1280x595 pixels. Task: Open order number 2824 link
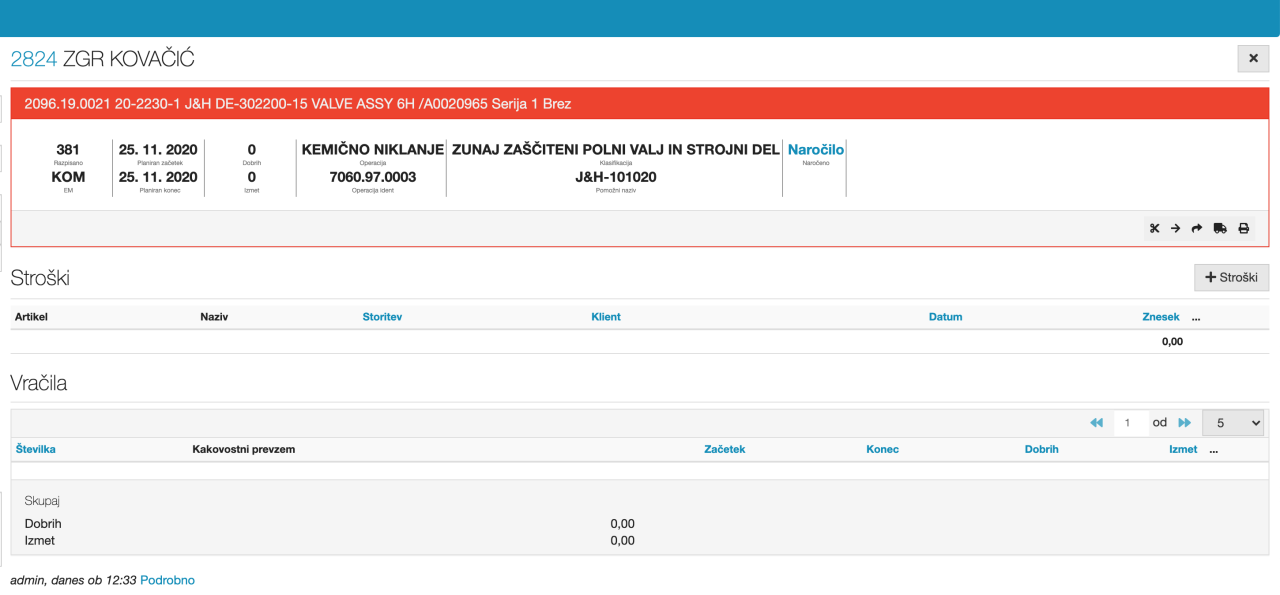34,59
